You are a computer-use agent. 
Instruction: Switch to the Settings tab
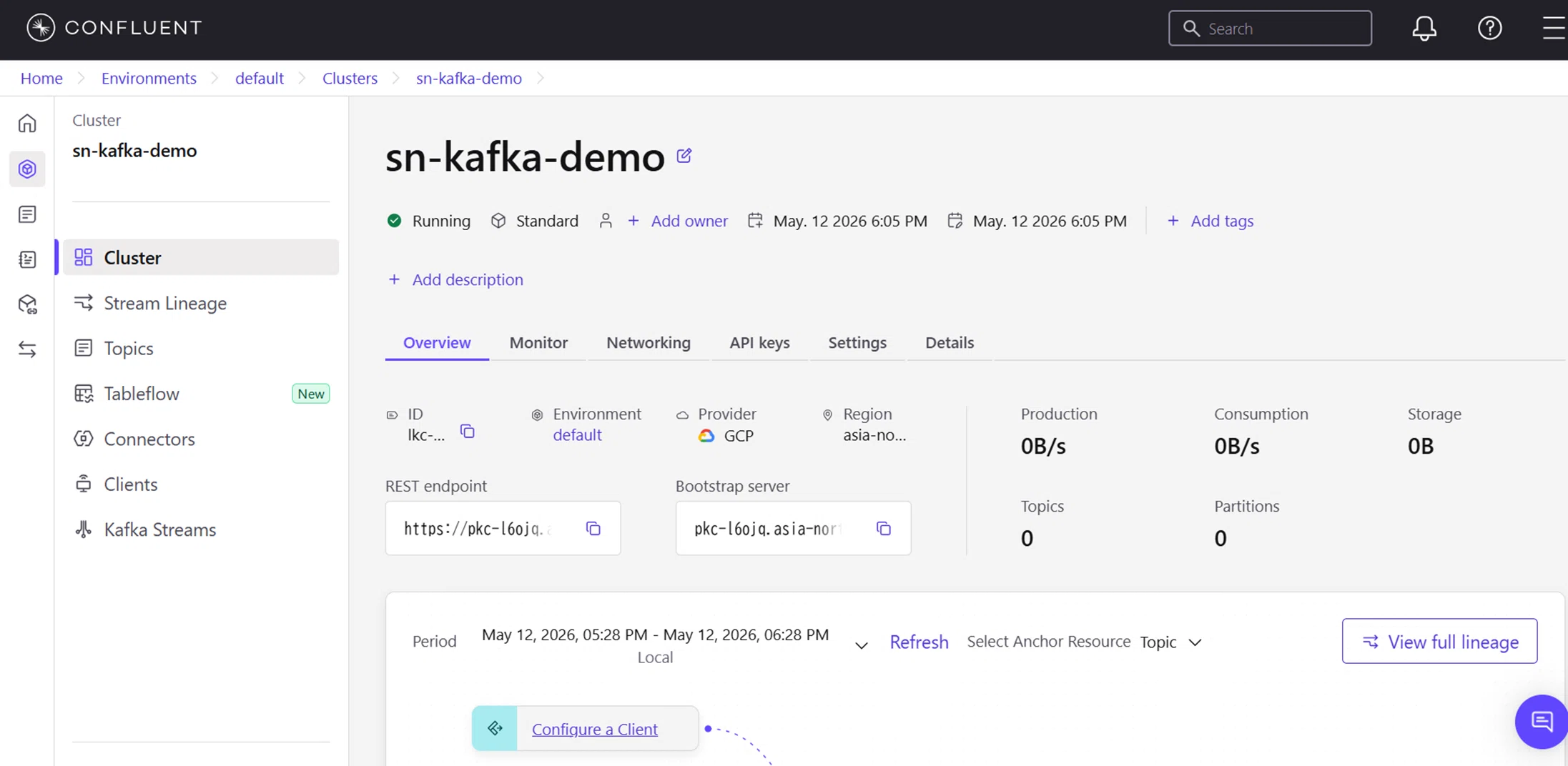857,342
